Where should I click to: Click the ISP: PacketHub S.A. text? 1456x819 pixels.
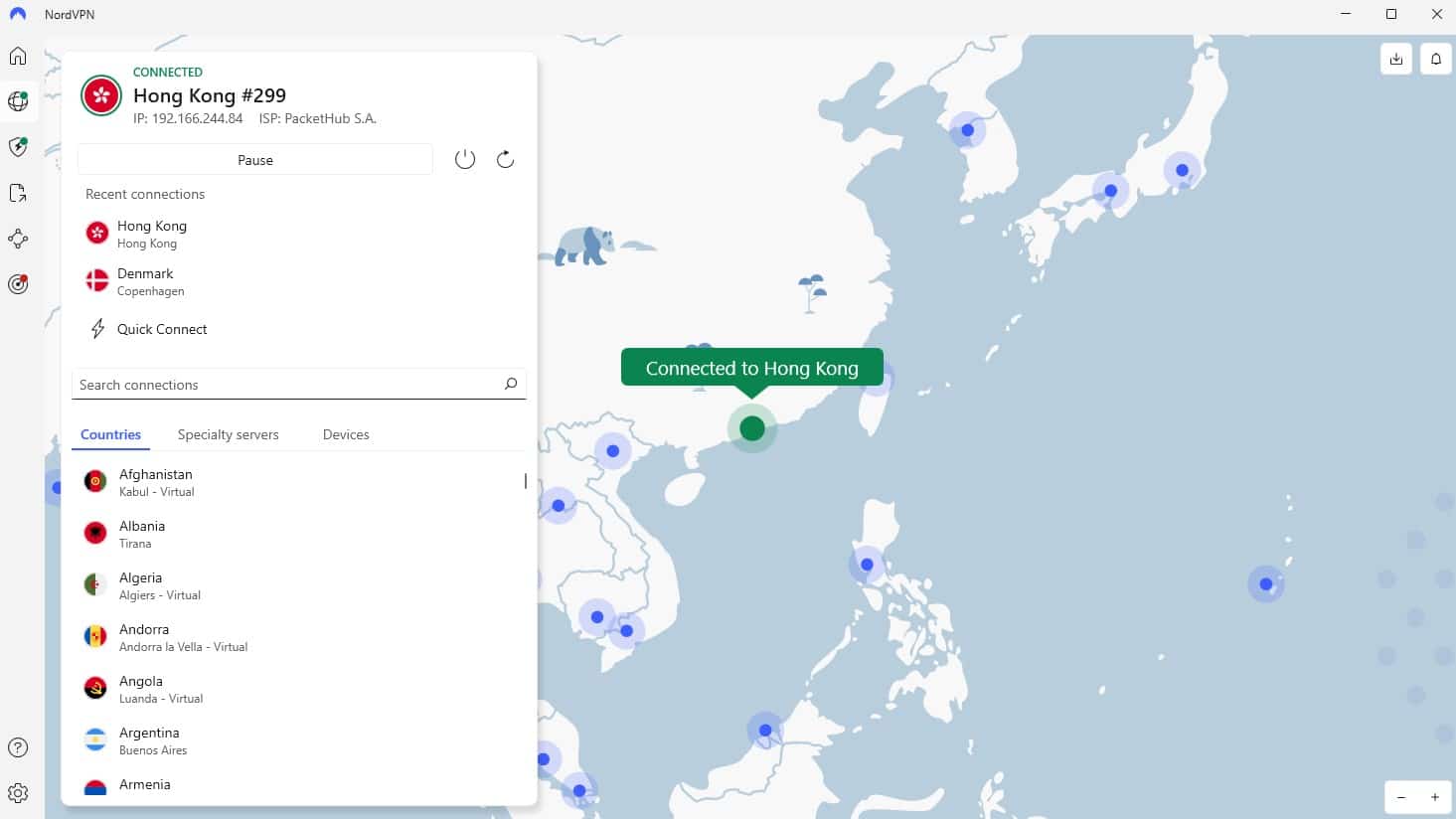(317, 118)
